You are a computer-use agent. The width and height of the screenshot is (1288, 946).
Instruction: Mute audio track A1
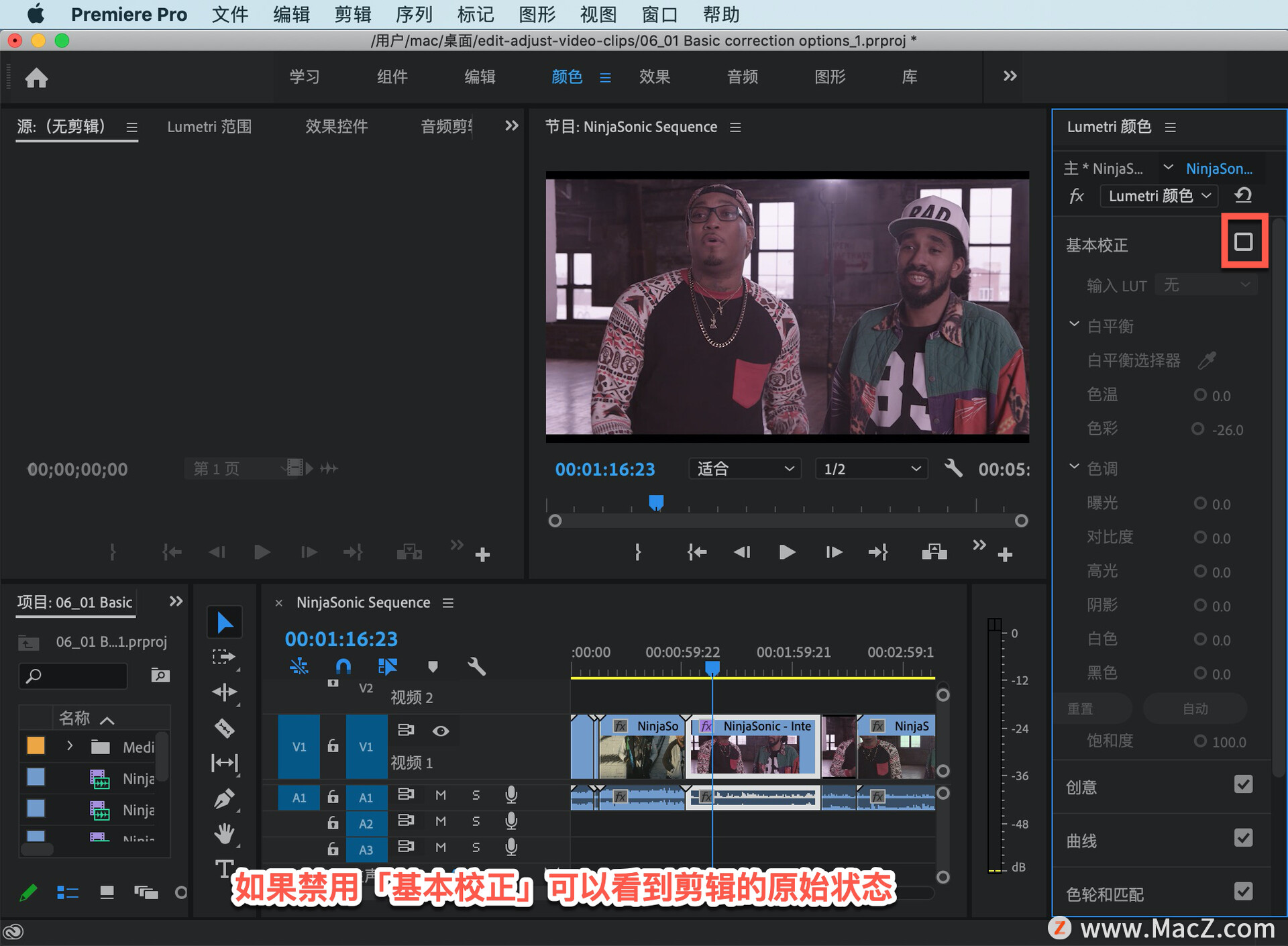[441, 795]
